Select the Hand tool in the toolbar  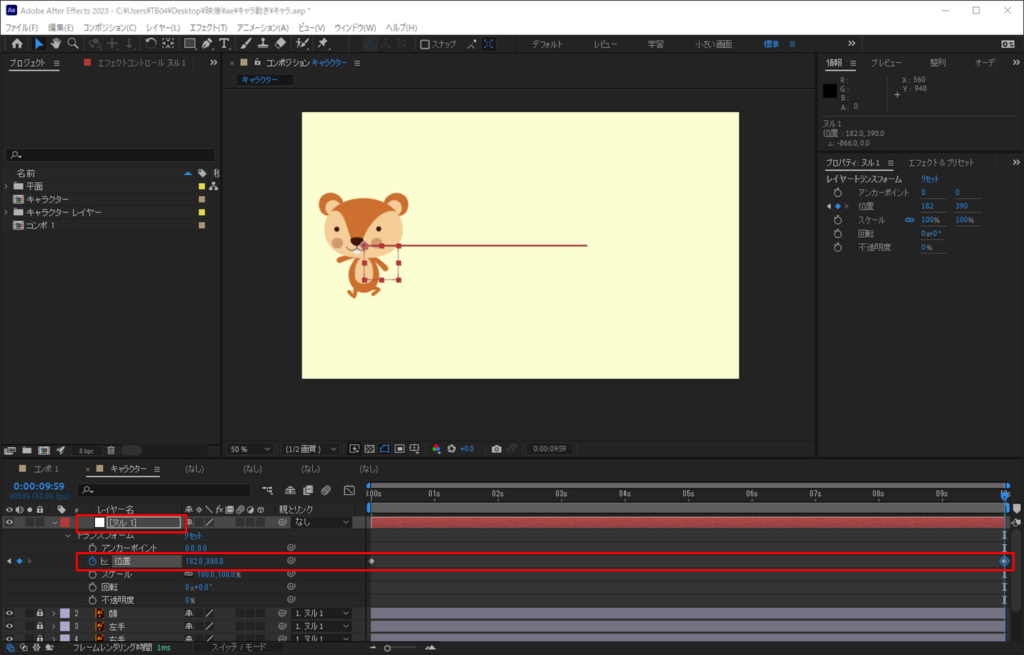[x=56, y=44]
